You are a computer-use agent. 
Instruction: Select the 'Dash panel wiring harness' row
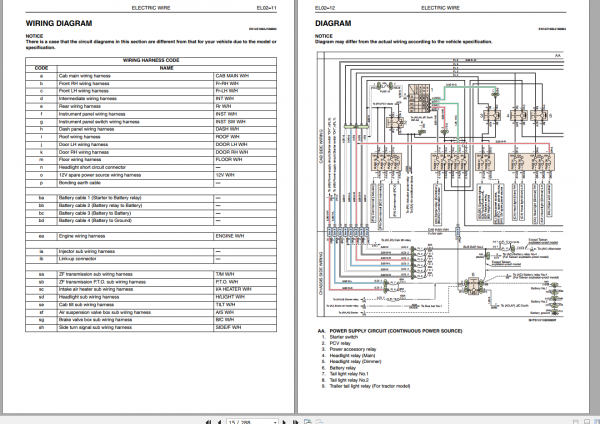point(151,129)
